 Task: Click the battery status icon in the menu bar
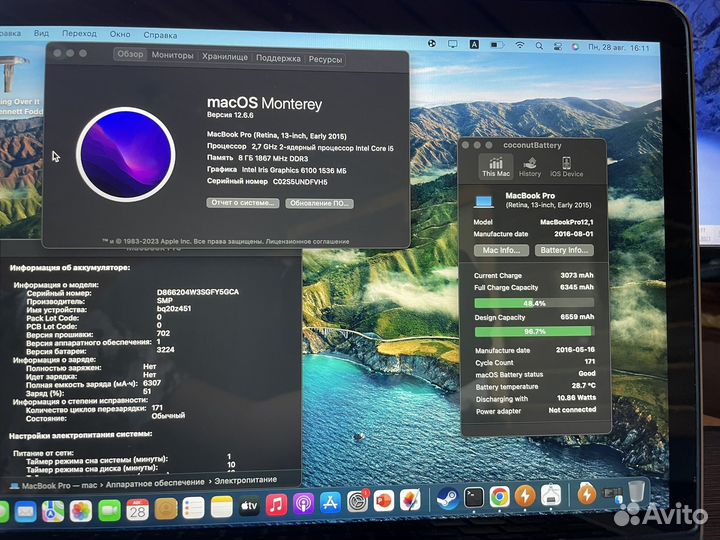point(497,45)
